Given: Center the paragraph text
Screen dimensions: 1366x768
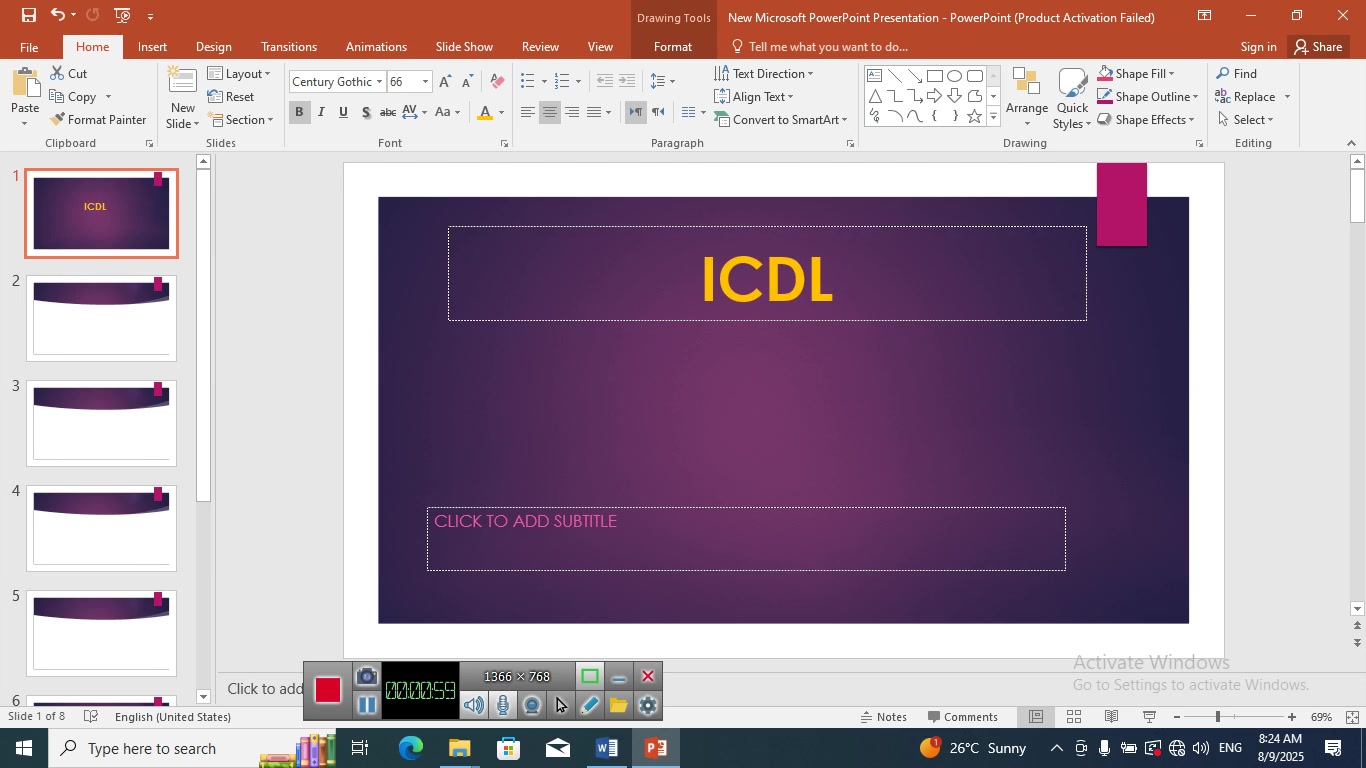Looking at the screenshot, I should 549,112.
